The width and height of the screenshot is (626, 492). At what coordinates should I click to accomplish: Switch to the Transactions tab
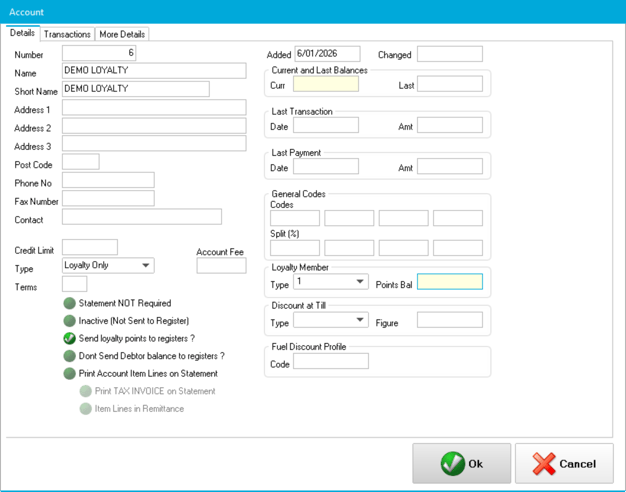pyautogui.click(x=68, y=34)
